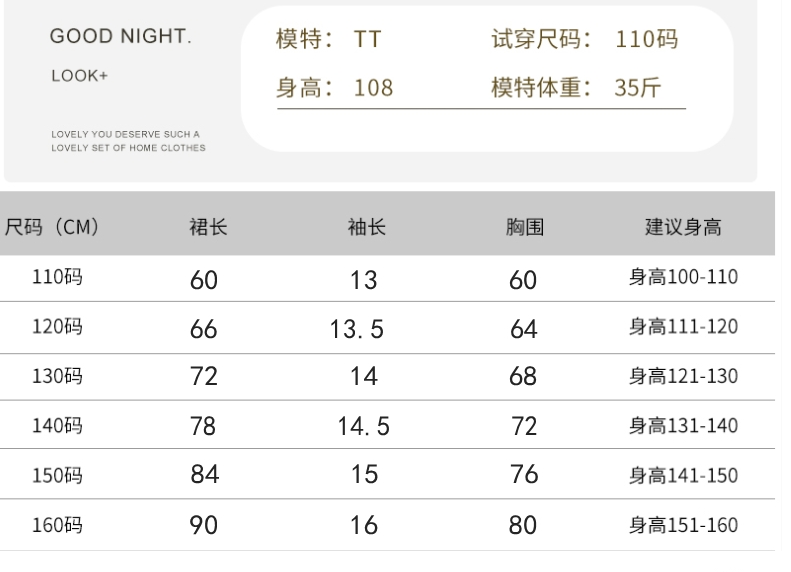This screenshot has width=791, height=572.
Task: Click the 袖长 column header
Action: (365, 227)
